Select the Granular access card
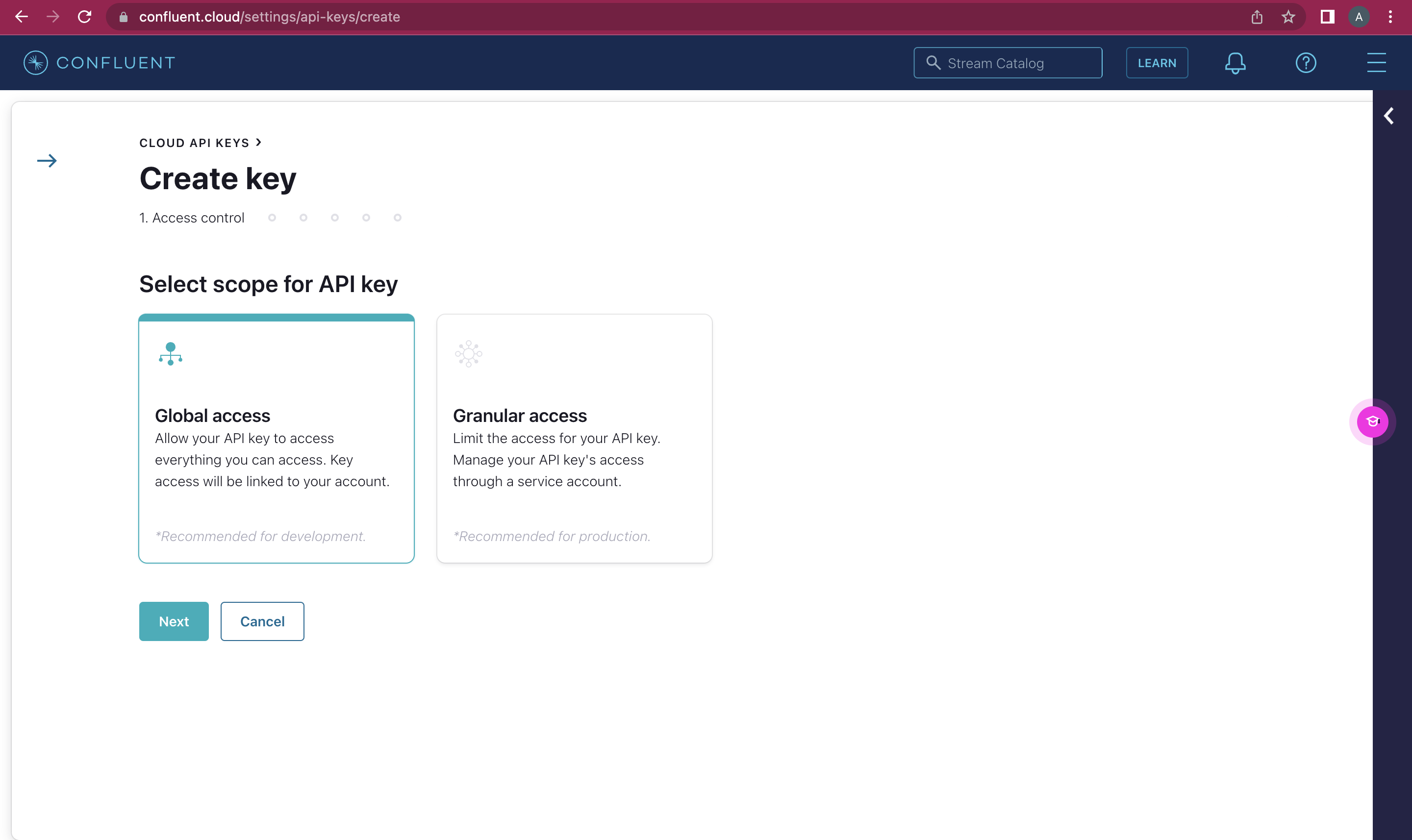The image size is (1412, 840). (x=574, y=439)
